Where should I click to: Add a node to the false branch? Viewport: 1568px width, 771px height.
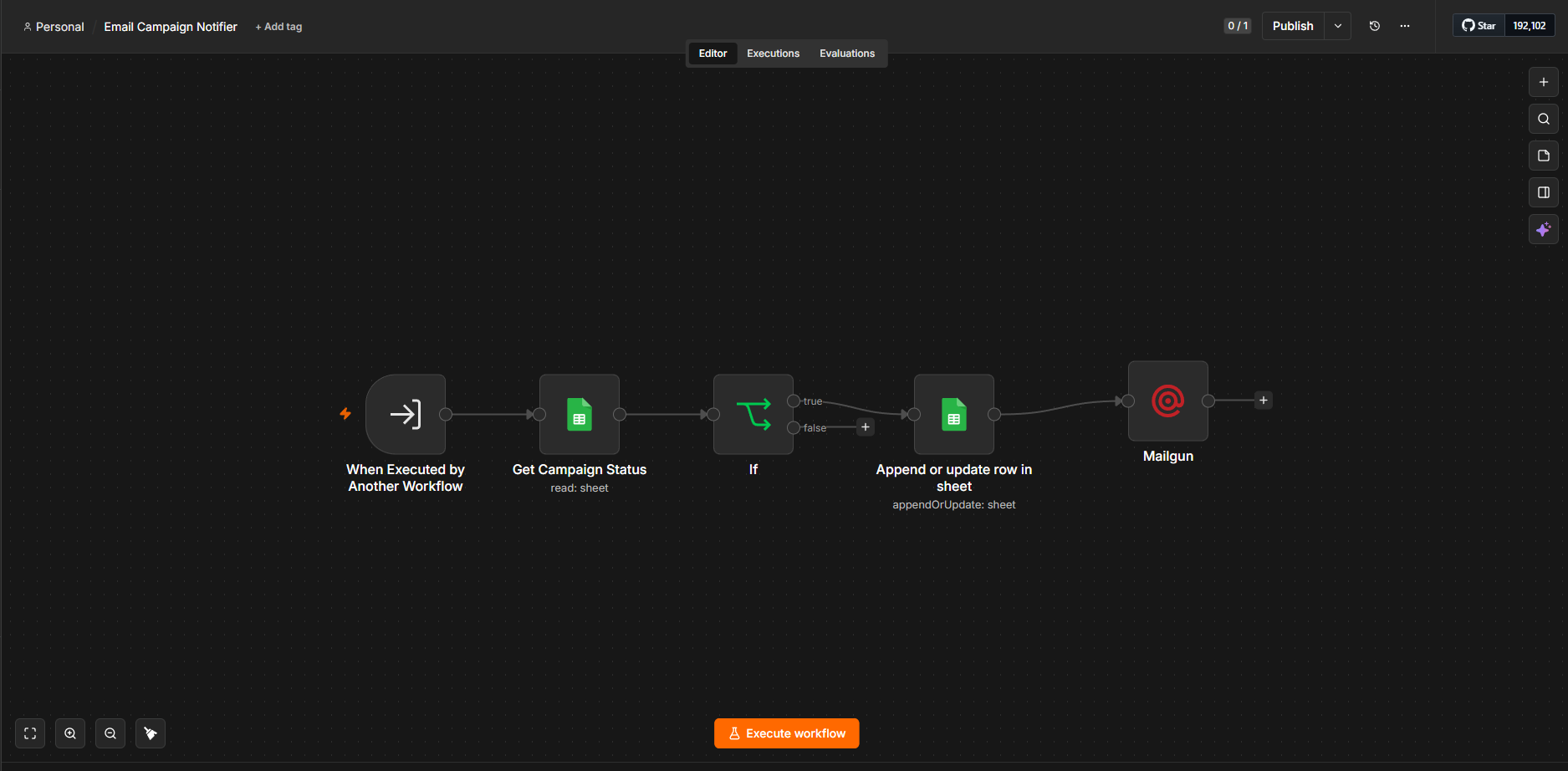point(866,427)
